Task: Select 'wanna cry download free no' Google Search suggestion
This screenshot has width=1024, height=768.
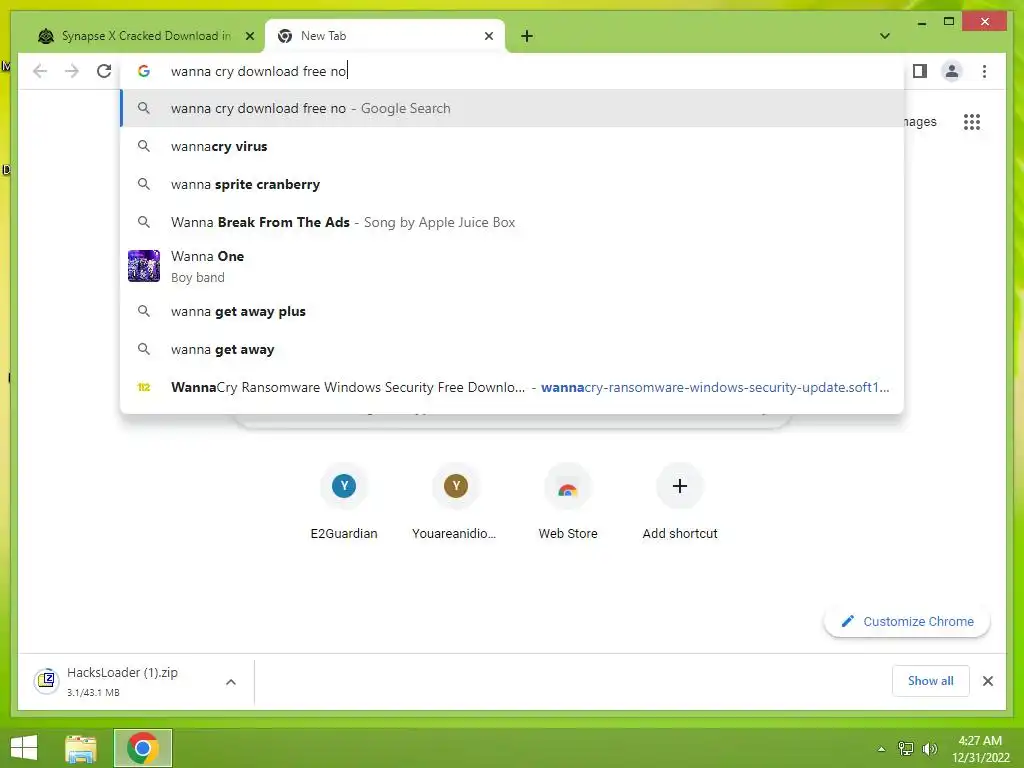Action: tap(513, 108)
